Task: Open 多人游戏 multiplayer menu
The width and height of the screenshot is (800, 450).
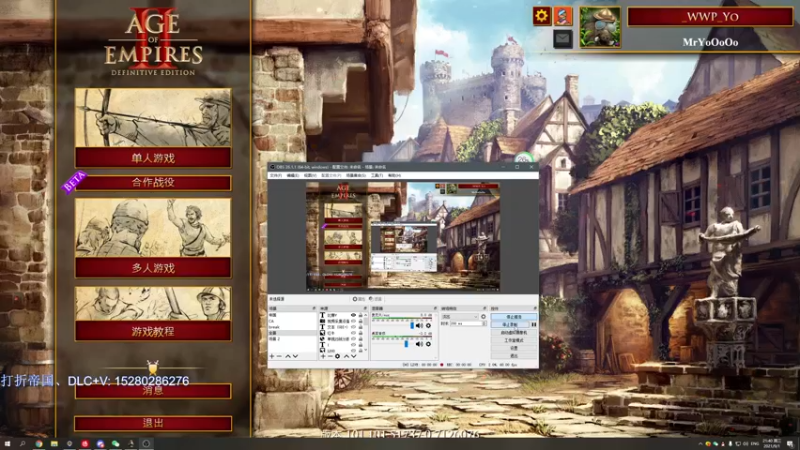Action: 153,267
